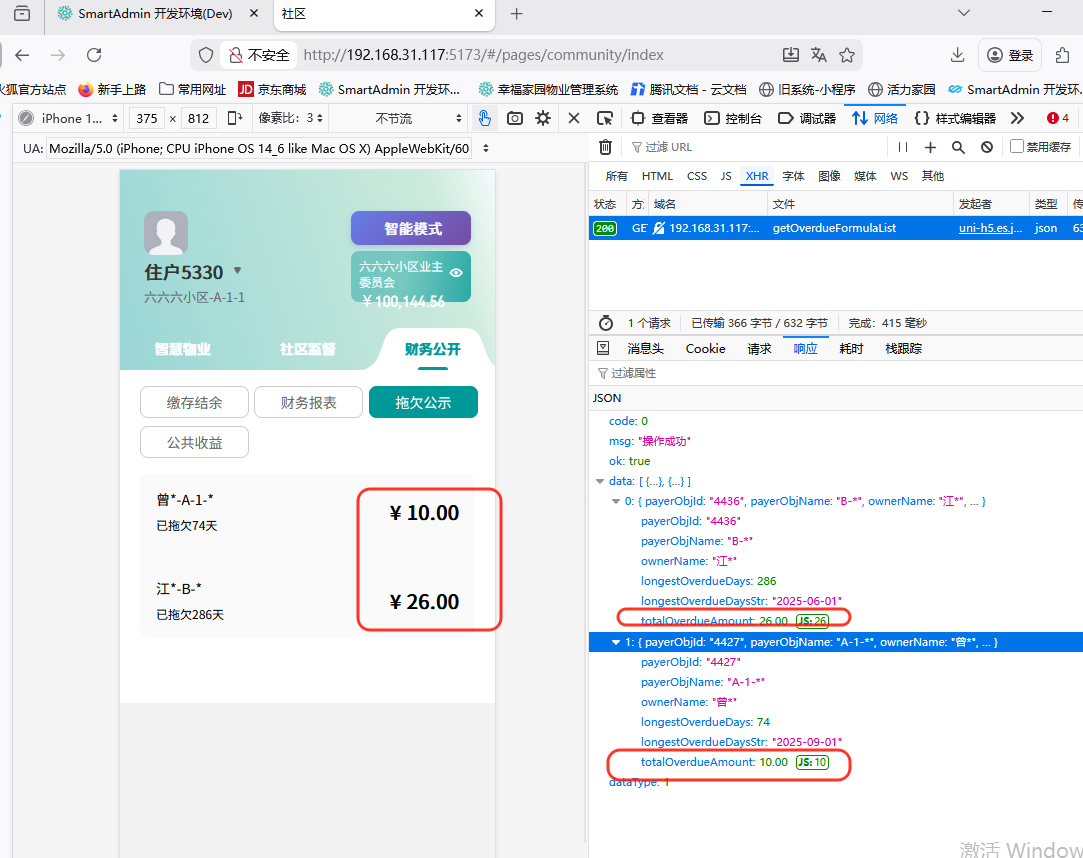Click the element picker icon
Image resolution: width=1083 pixels, height=858 pixels.
tap(604, 118)
